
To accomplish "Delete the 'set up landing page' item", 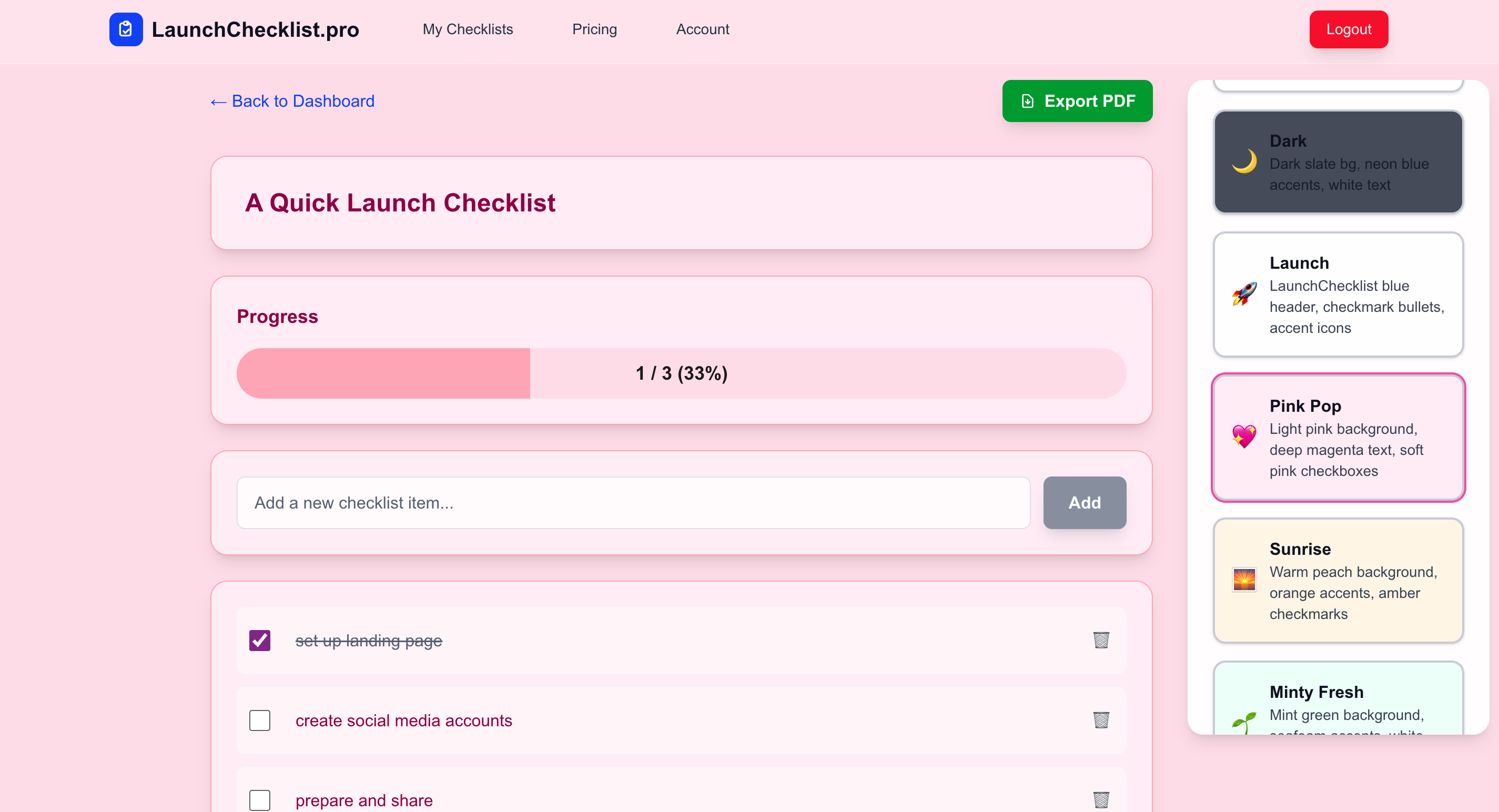I will tap(1101, 640).
